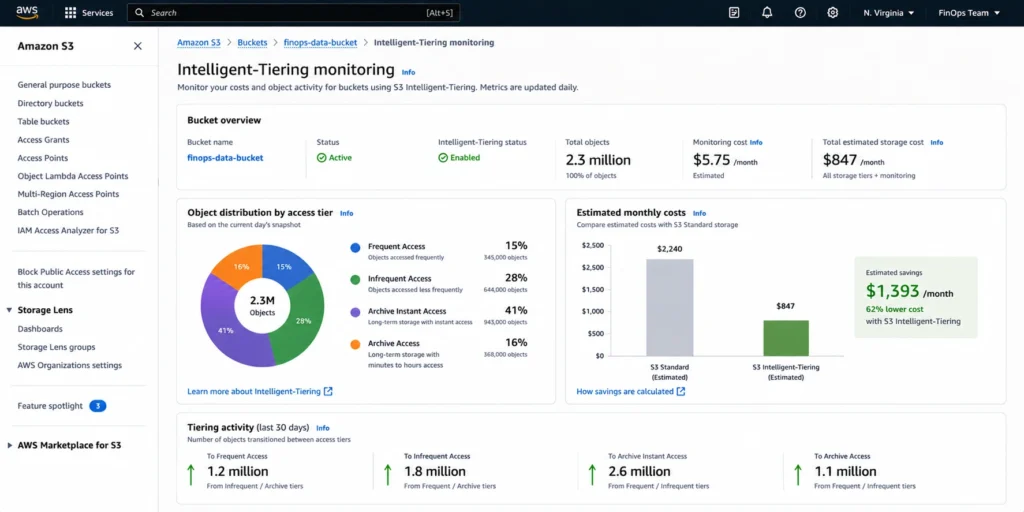
Task: Open IAM Access Analyzer for S3
Action: (x=68, y=231)
